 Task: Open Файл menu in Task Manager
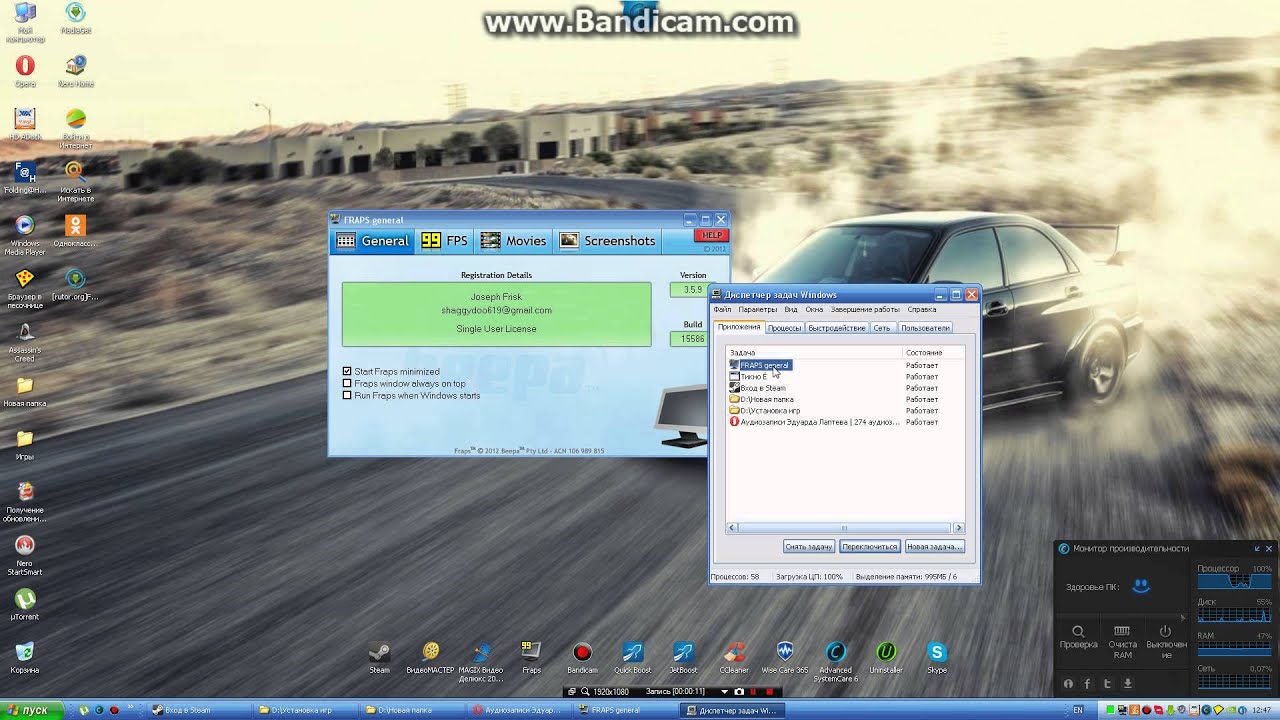722,310
